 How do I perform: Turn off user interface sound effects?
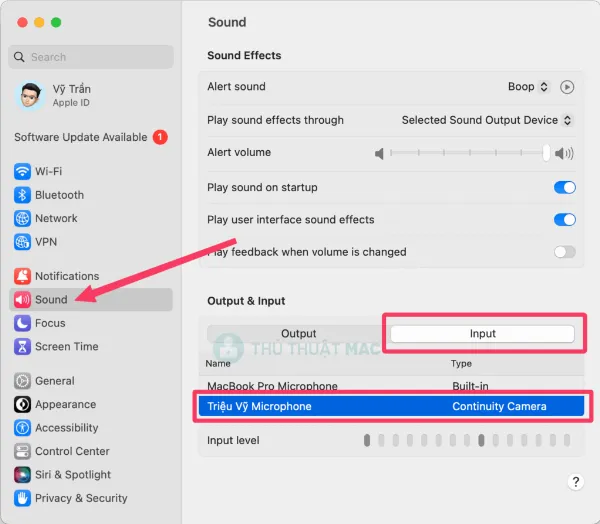click(564, 220)
